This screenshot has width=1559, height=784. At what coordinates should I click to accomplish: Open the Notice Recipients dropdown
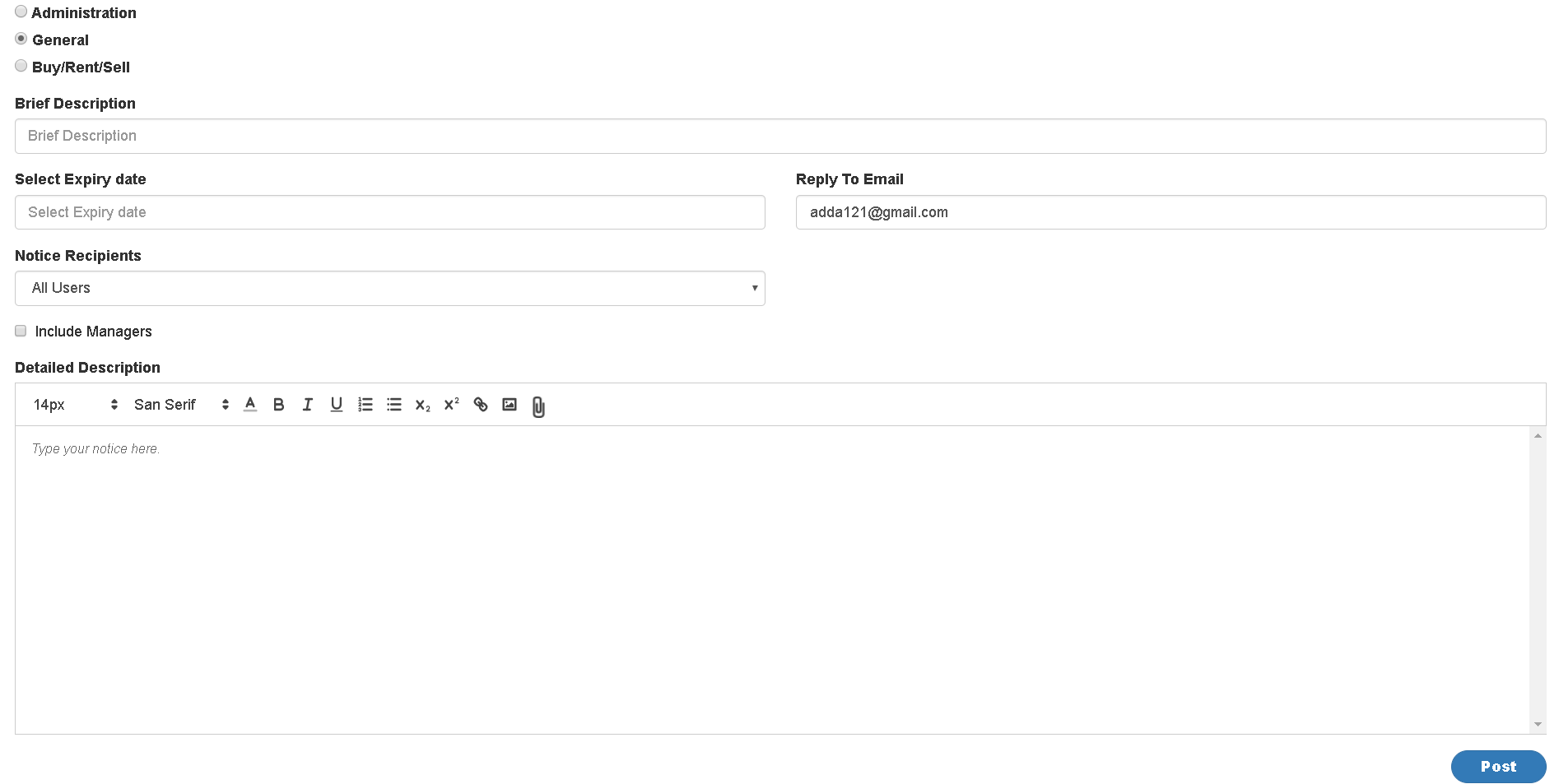[x=390, y=289]
